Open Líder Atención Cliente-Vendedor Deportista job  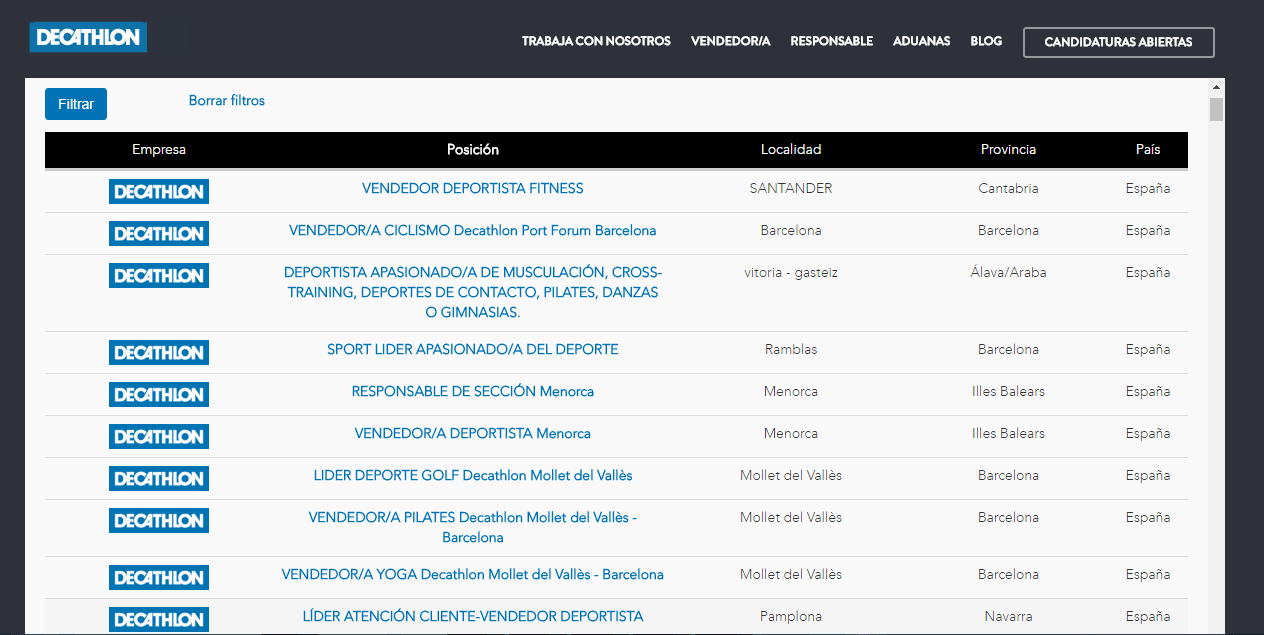pos(473,617)
